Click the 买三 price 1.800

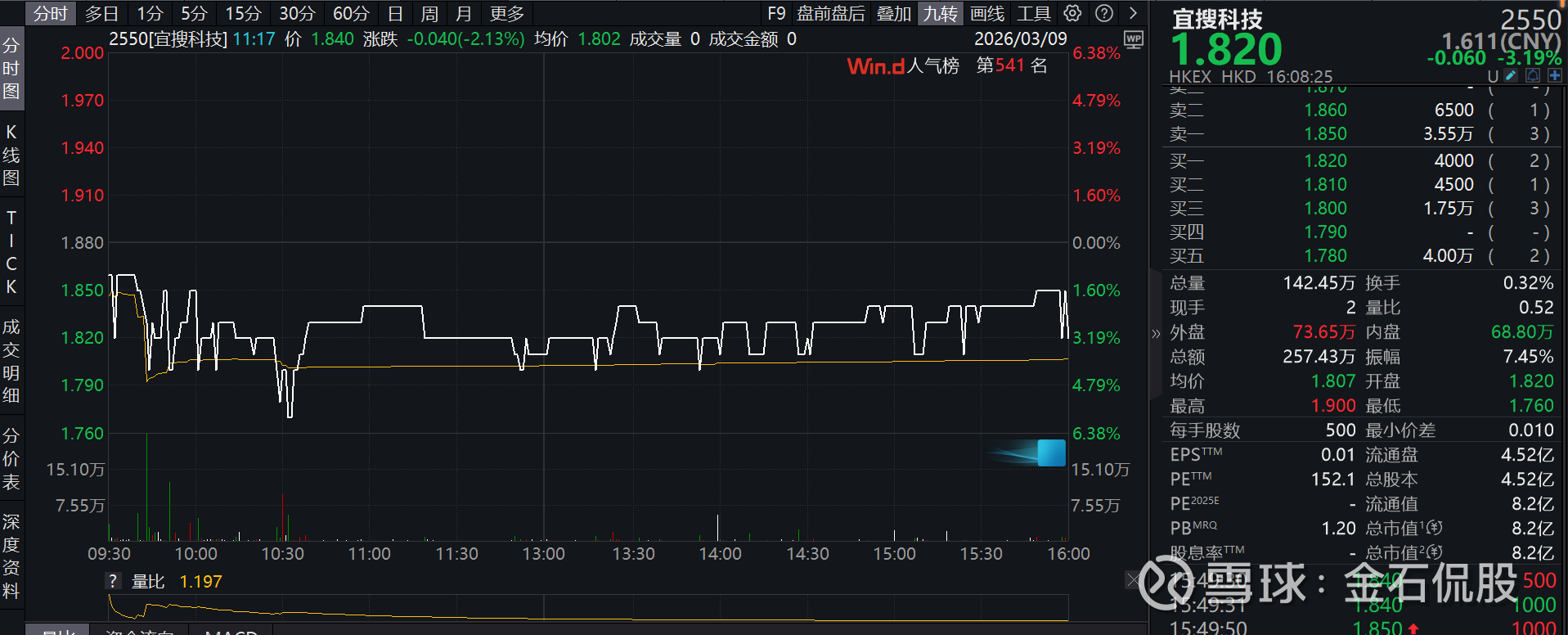[1325, 208]
